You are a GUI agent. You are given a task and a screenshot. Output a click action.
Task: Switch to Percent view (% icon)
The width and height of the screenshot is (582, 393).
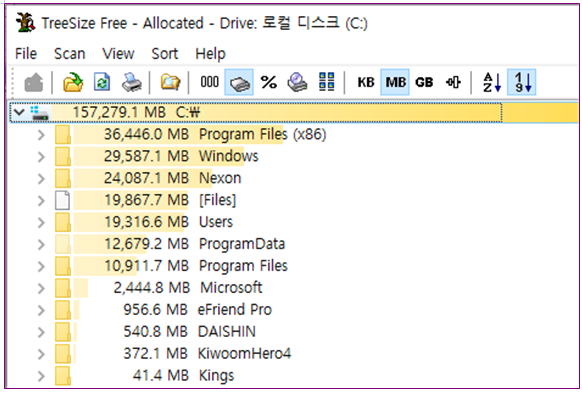(x=269, y=82)
